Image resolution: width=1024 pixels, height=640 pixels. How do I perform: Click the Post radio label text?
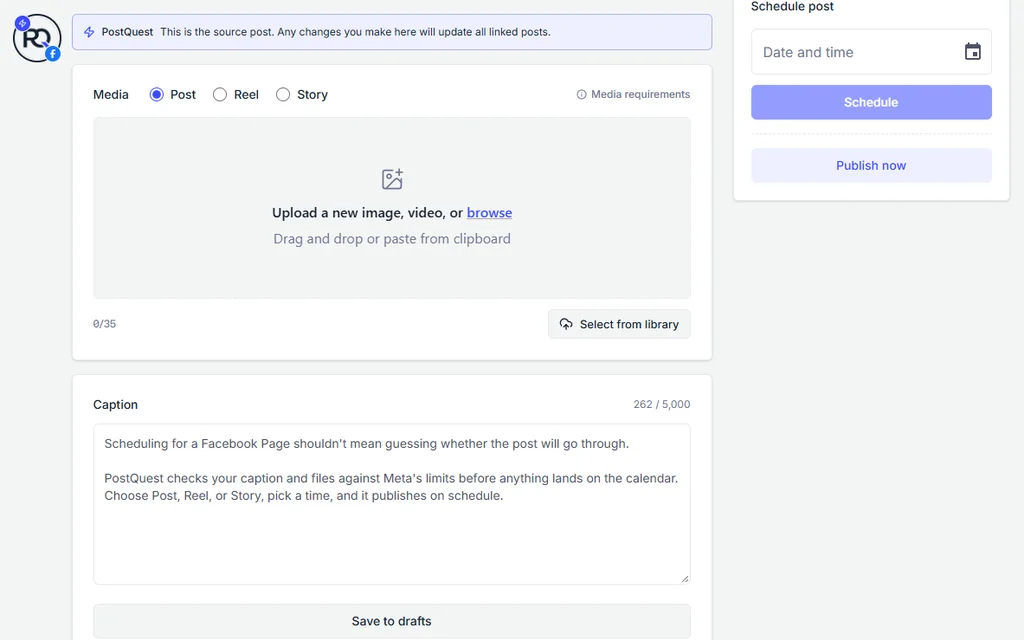(x=183, y=95)
